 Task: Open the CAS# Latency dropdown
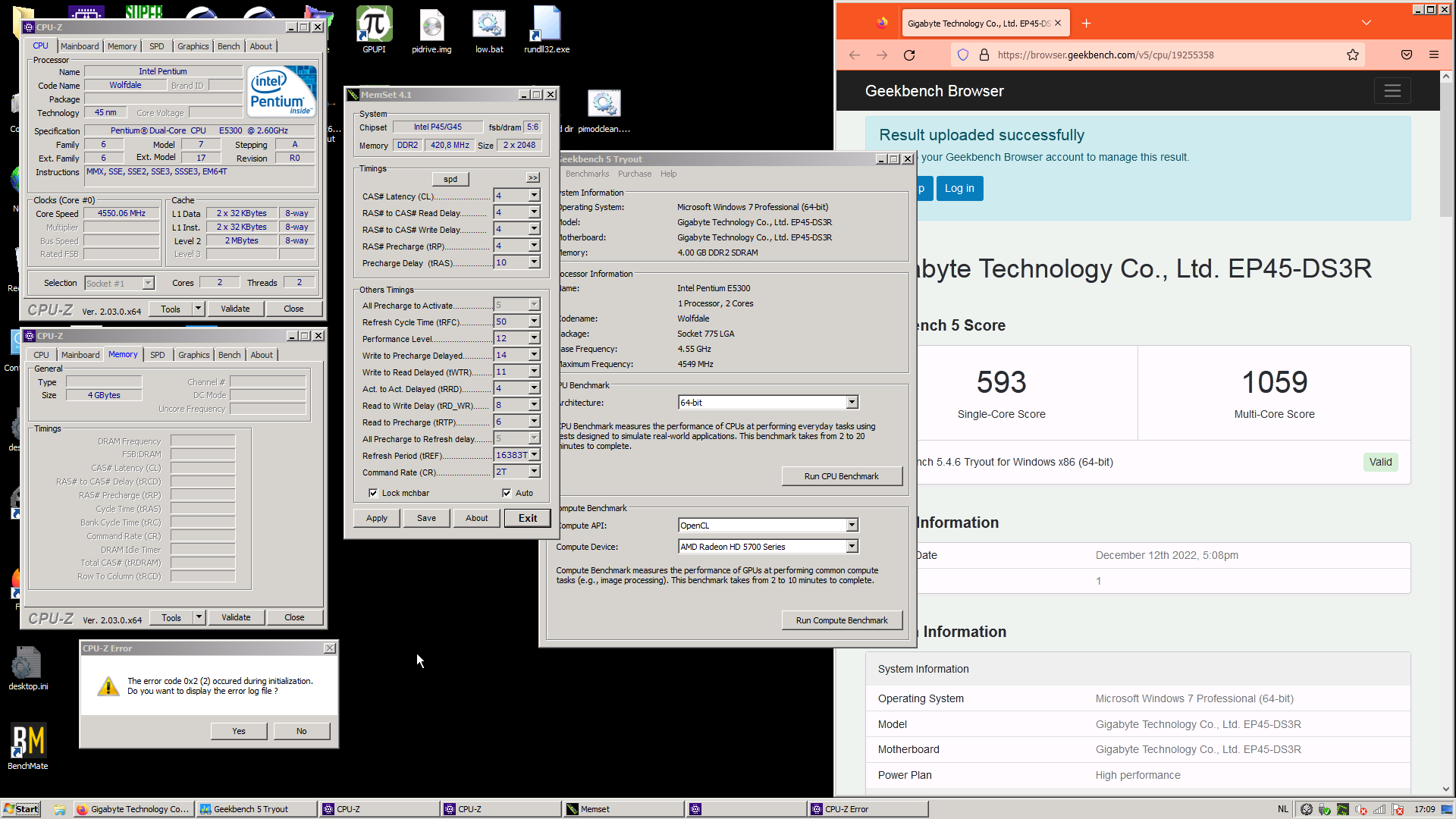pos(534,196)
